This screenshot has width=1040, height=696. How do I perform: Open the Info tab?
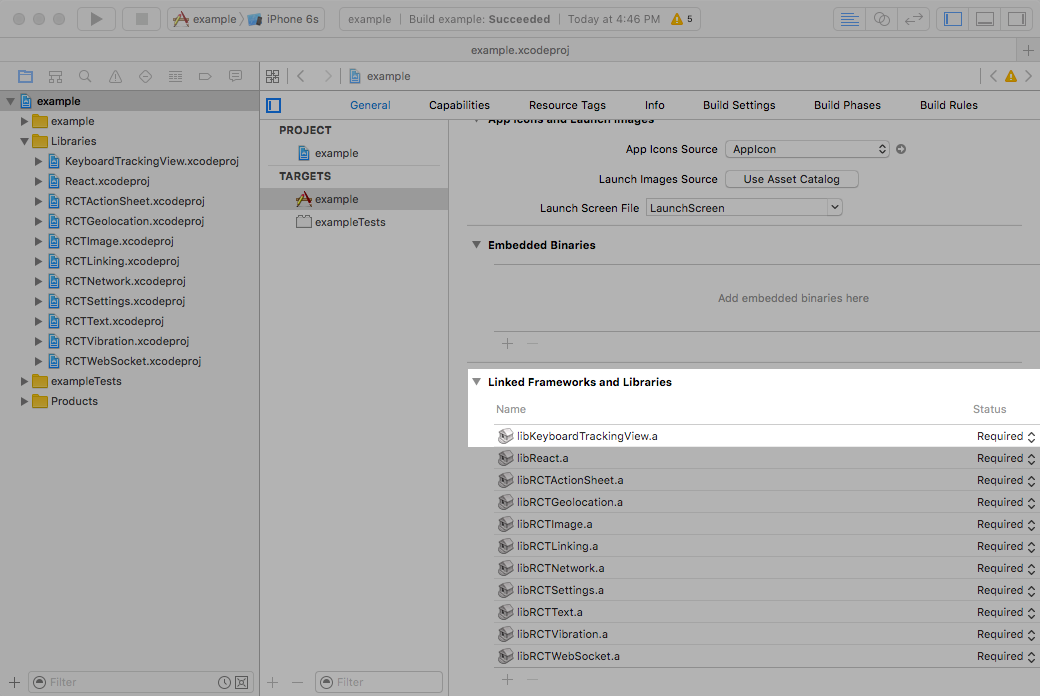click(655, 105)
